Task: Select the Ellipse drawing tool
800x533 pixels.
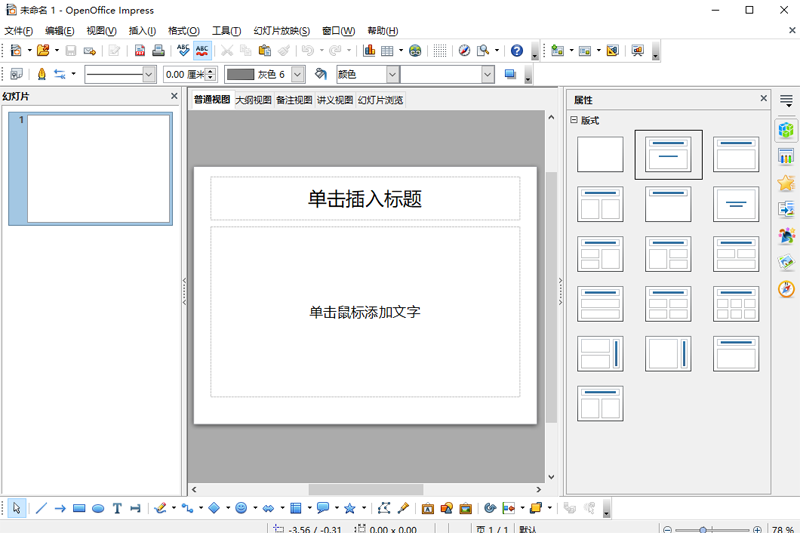Action: pyautogui.click(x=98, y=508)
